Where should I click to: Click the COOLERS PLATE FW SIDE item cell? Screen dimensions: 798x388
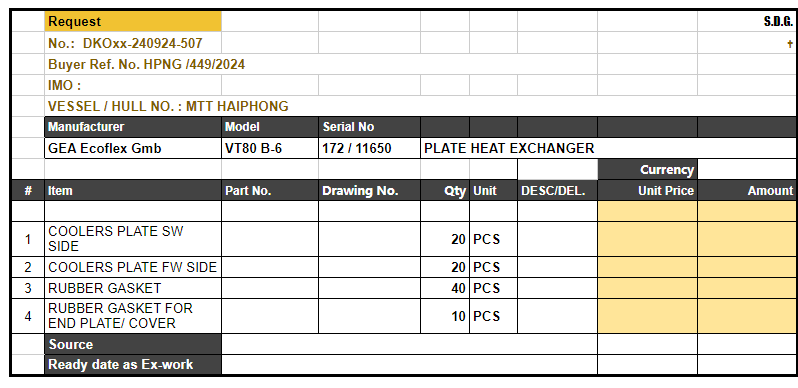click(x=133, y=267)
